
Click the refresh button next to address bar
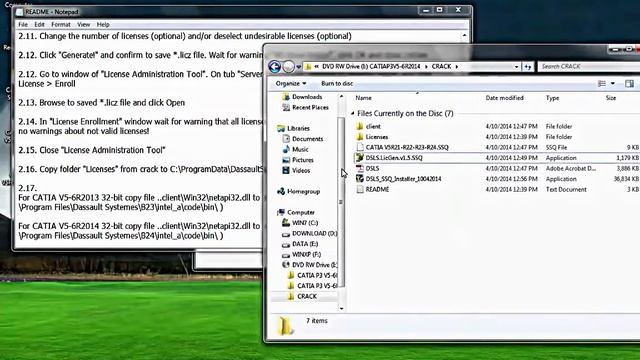coord(528,67)
